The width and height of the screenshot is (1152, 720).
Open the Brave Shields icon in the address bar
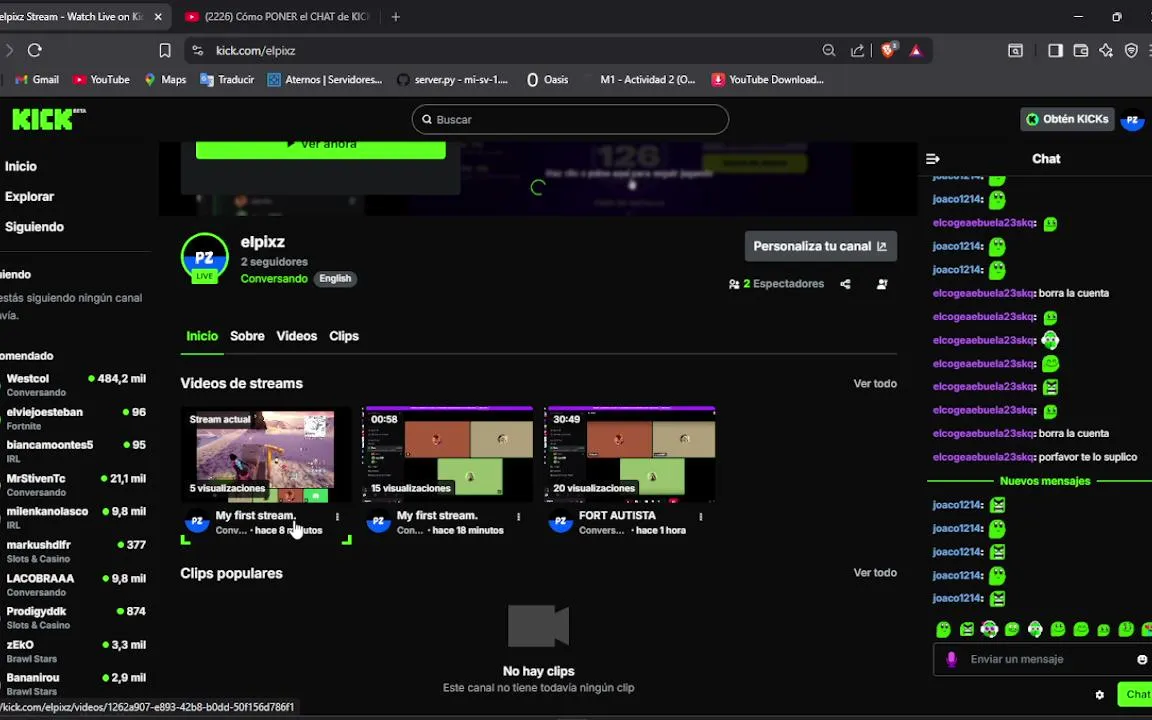tap(889, 50)
